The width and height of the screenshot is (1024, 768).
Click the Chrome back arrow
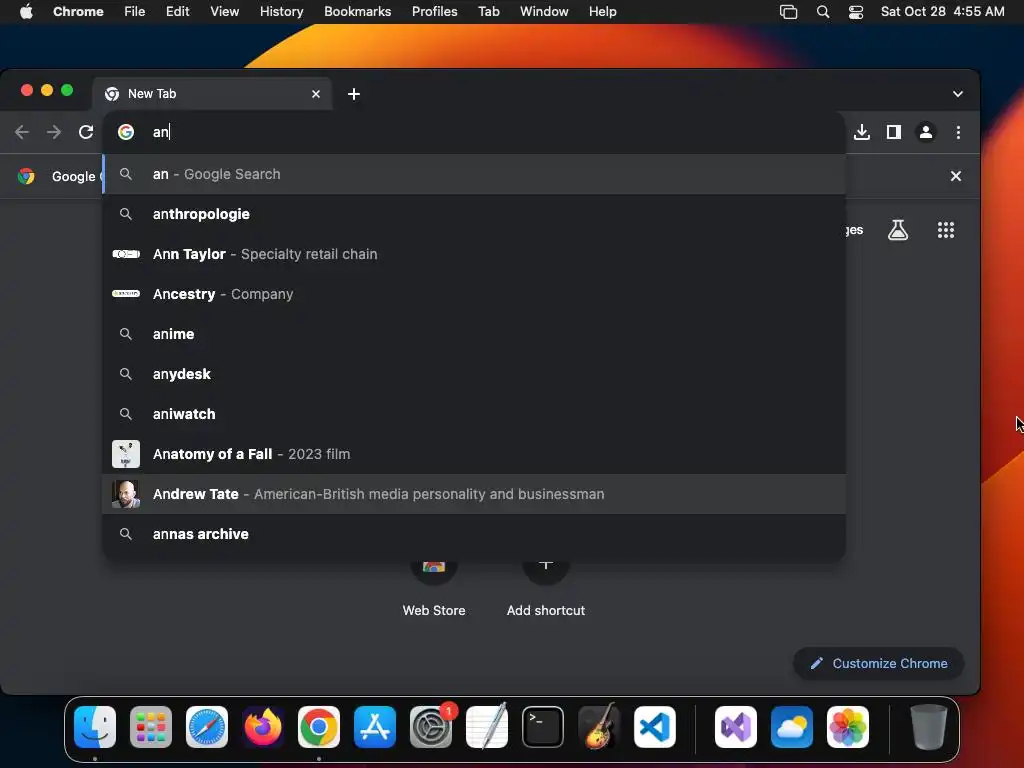coord(22,133)
